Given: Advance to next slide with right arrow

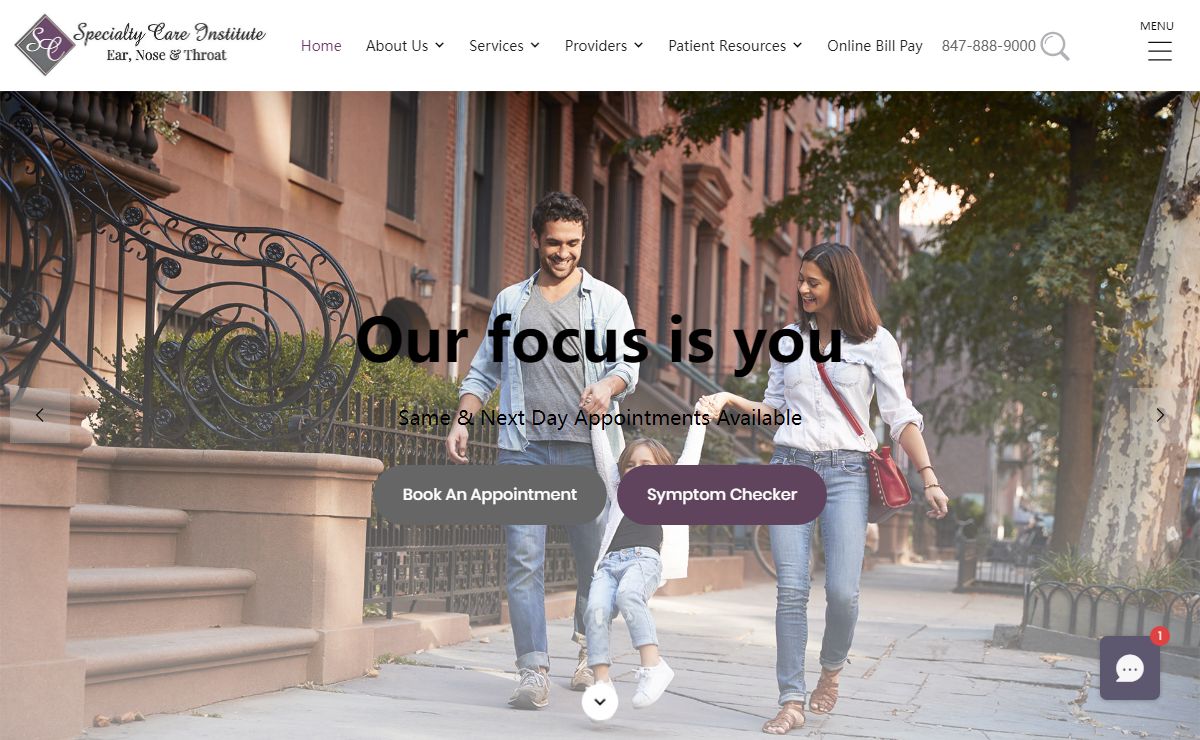Looking at the screenshot, I should 1160,415.
